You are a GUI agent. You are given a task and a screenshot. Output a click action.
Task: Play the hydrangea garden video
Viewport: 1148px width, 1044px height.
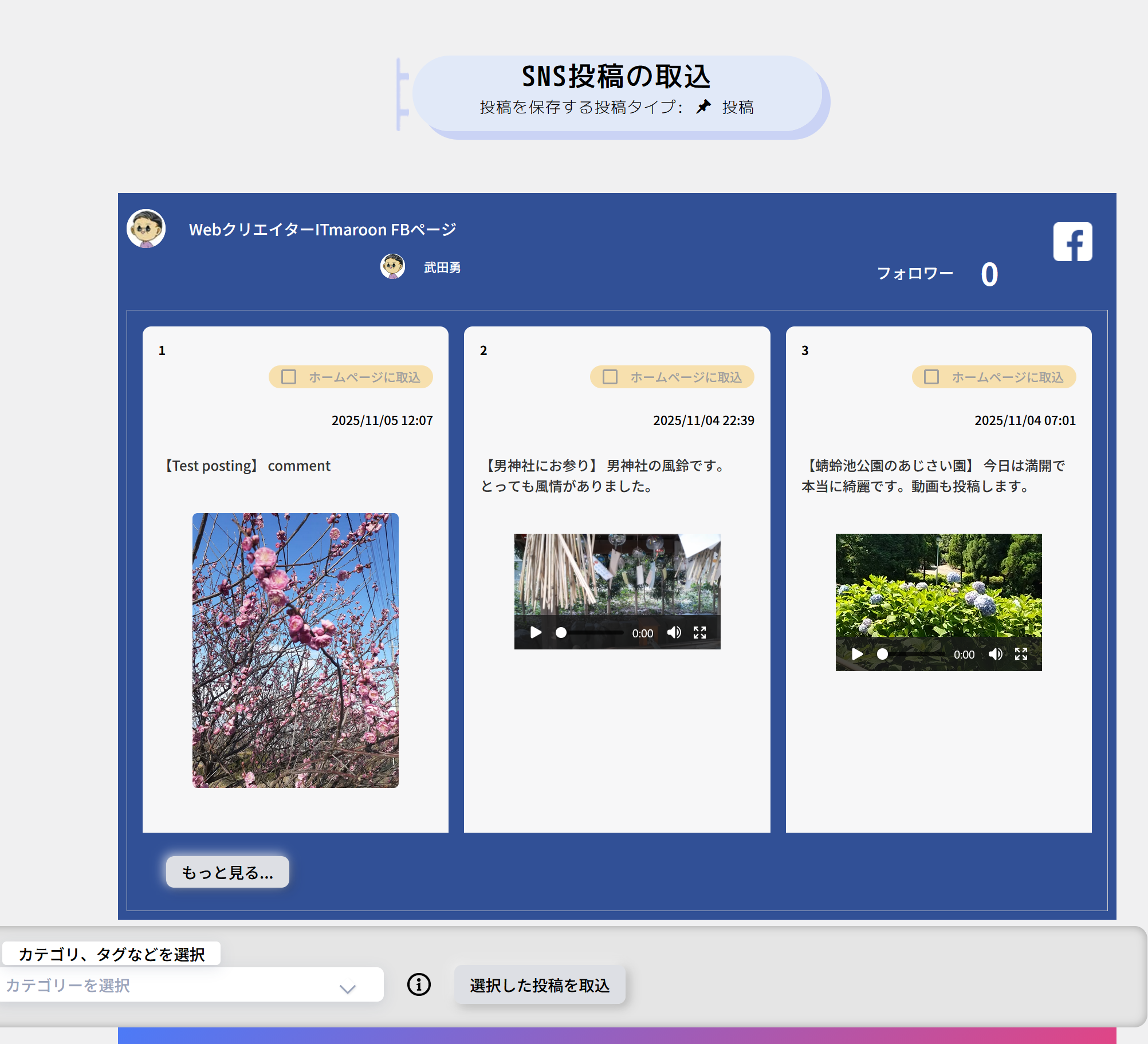click(857, 654)
